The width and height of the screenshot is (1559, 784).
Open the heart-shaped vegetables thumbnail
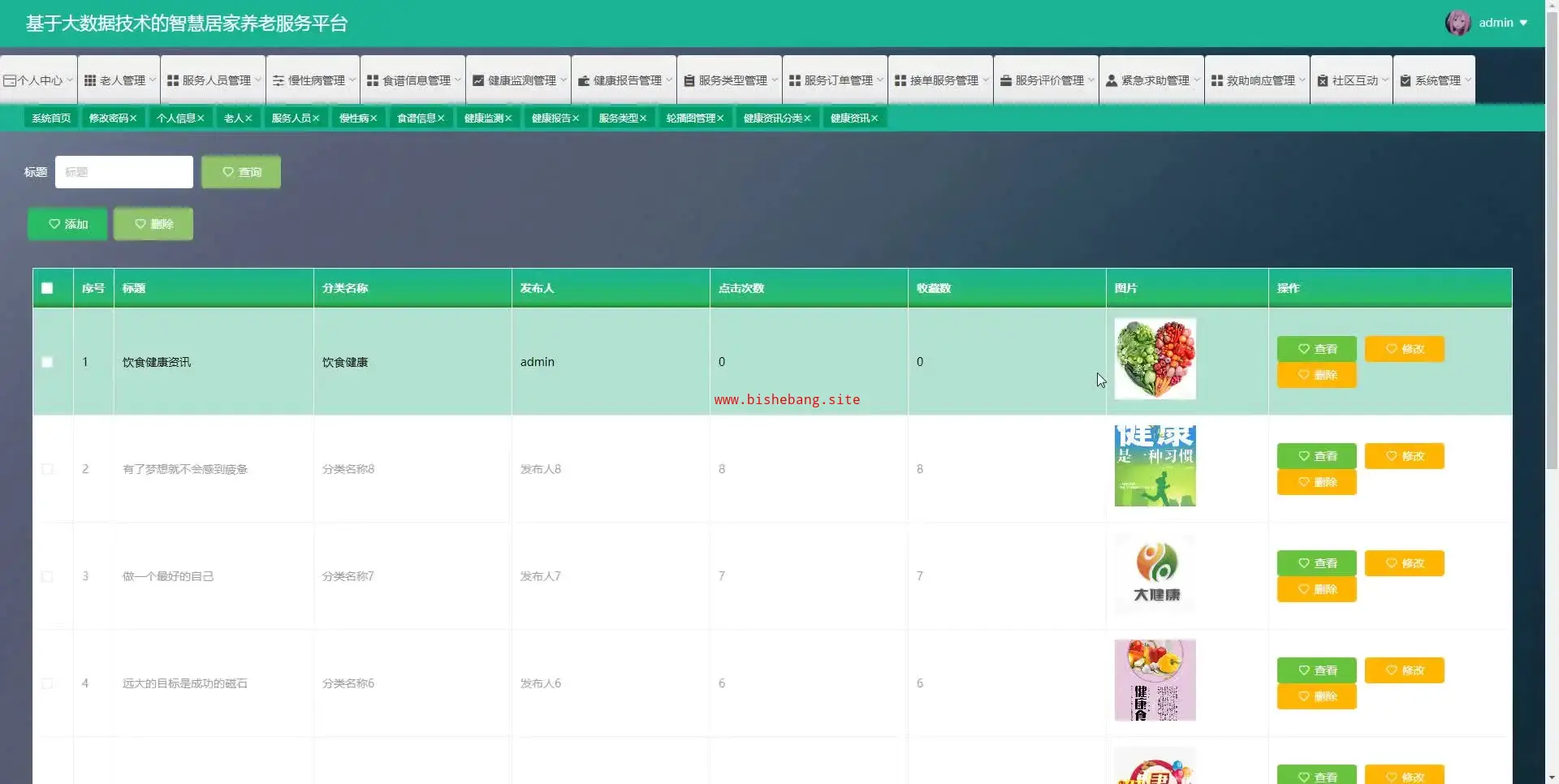[1155, 359]
